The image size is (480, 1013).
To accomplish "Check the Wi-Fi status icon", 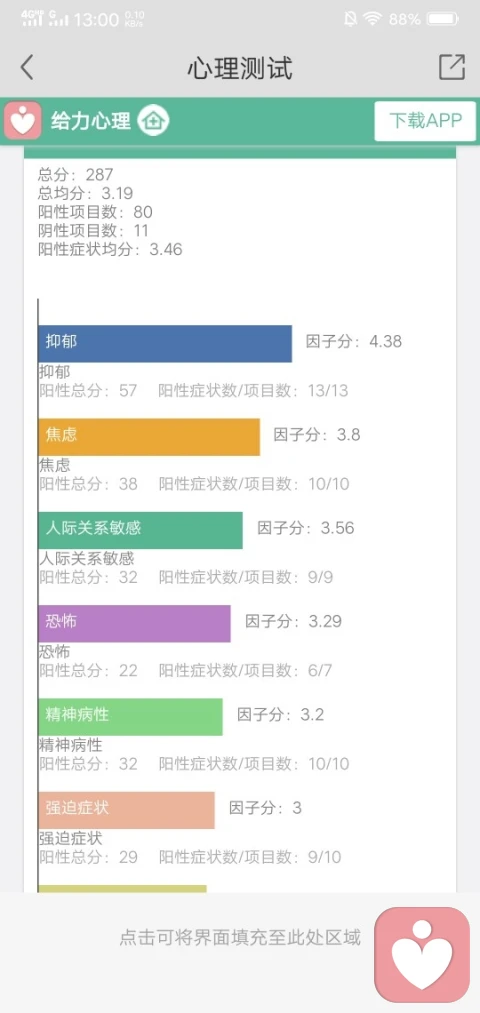I will pos(372,19).
